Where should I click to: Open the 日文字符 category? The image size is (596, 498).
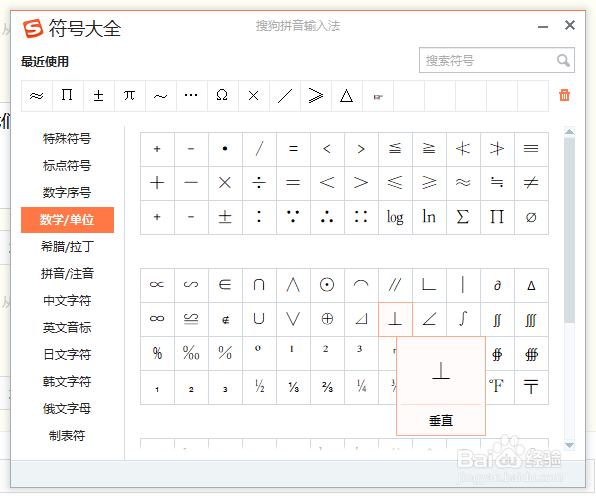[67, 355]
